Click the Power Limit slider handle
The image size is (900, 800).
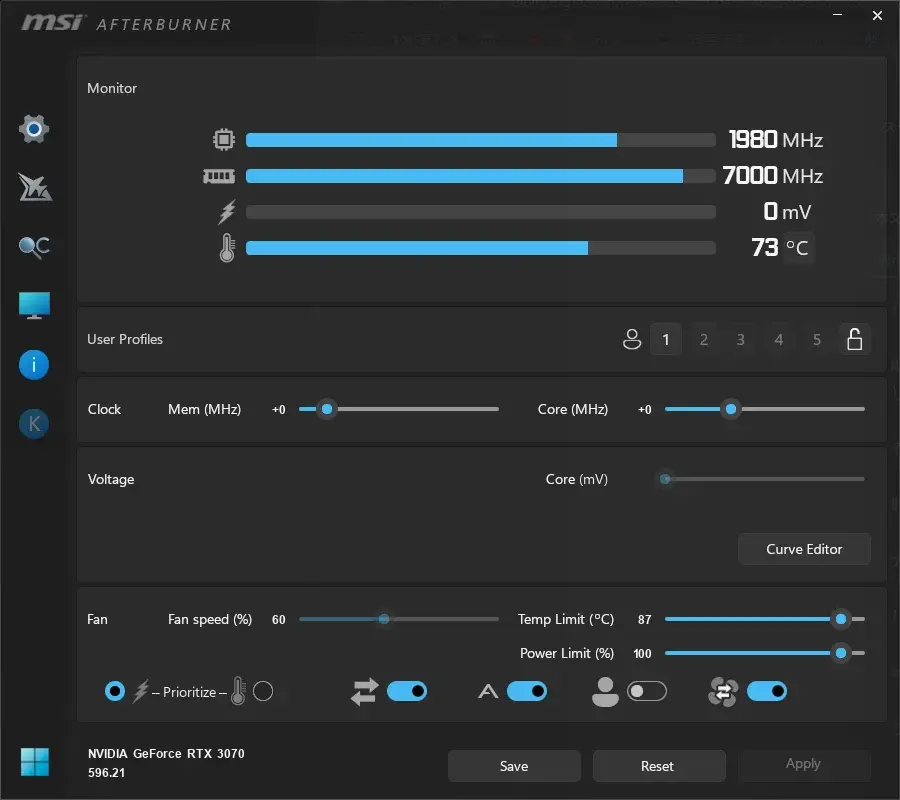[x=841, y=653]
